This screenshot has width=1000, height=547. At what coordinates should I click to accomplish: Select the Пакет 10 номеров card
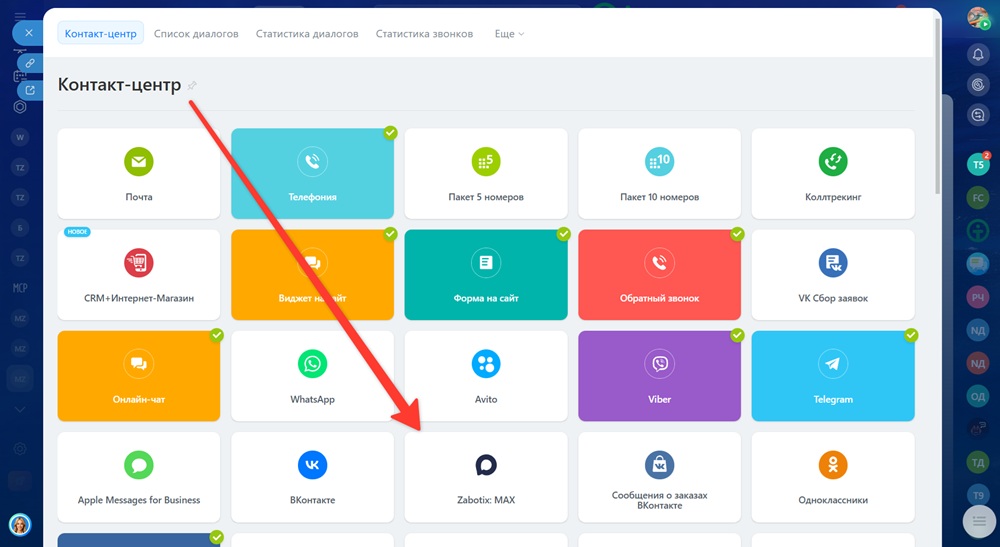(x=659, y=173)
